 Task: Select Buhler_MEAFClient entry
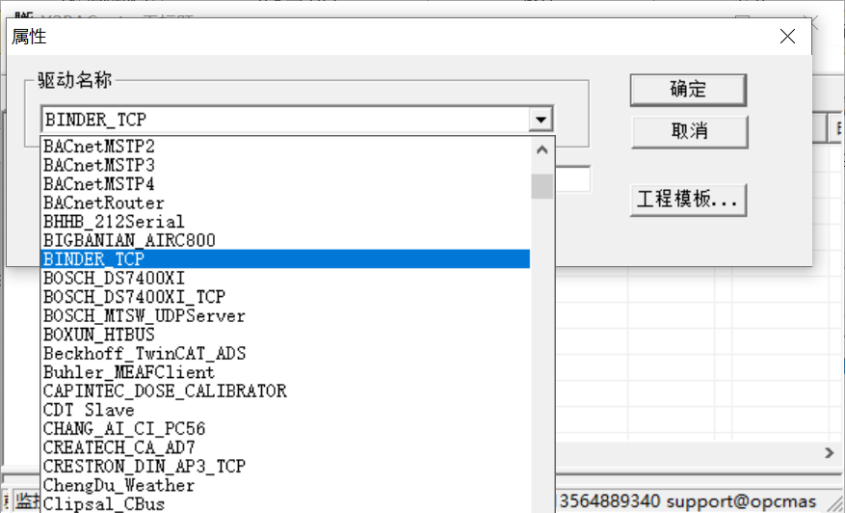coord(285,372)
